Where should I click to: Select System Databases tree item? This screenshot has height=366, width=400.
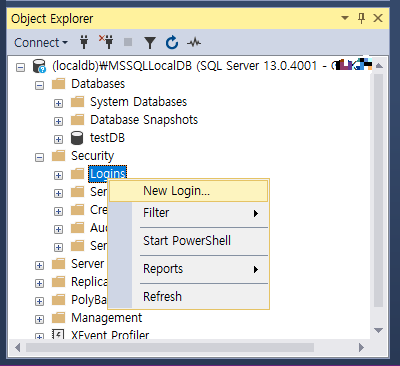tap(138, 102)
